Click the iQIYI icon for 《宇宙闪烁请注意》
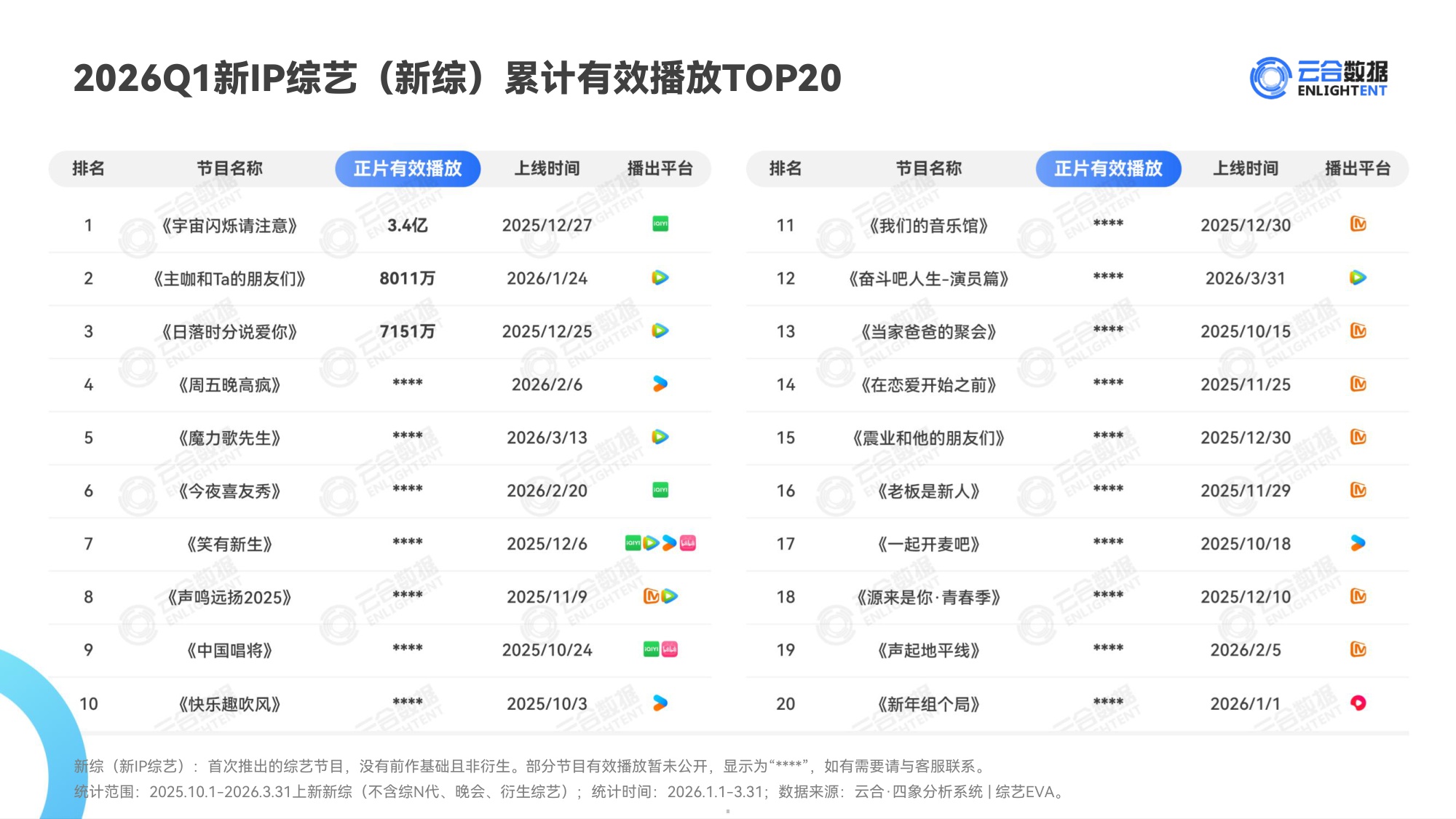 [660, 225]
